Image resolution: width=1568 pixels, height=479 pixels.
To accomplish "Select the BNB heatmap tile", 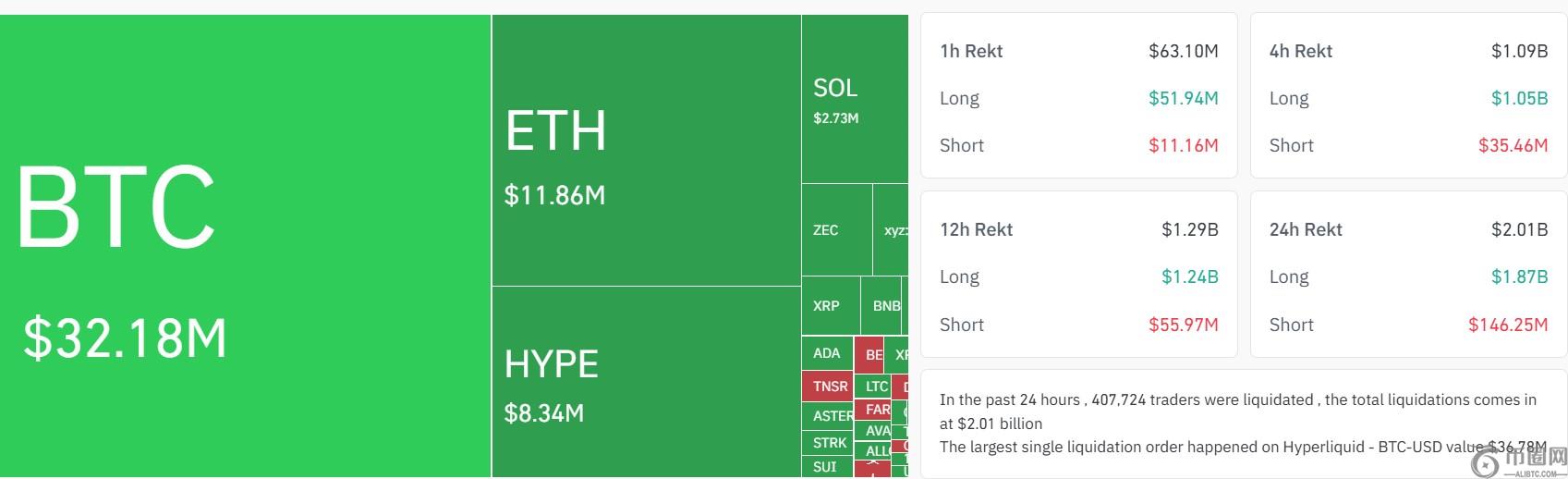I will coord(884,306).
